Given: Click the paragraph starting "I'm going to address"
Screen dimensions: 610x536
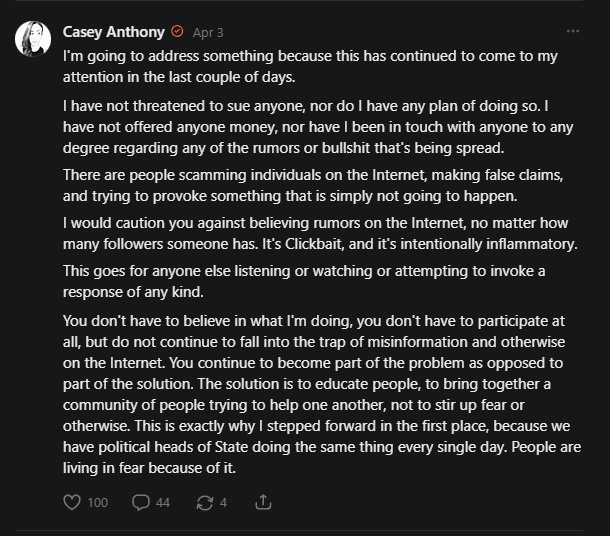Looking at the screenshot, I should [x=310, y=65].
